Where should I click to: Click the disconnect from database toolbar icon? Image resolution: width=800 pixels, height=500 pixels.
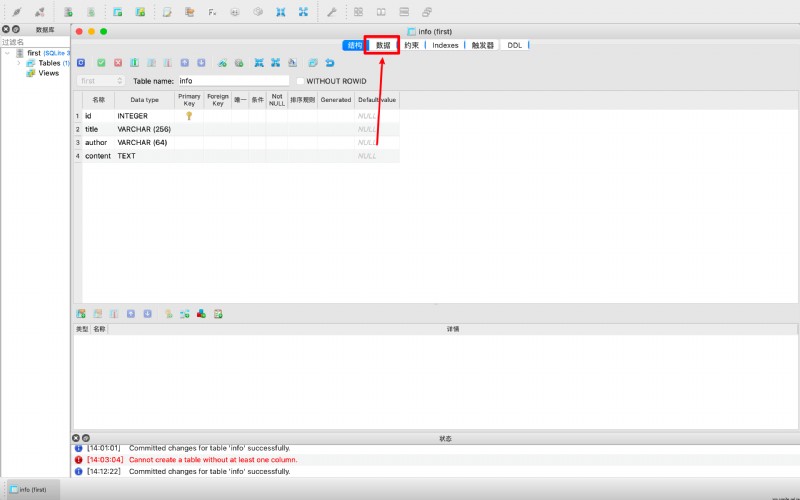[40, 12]
